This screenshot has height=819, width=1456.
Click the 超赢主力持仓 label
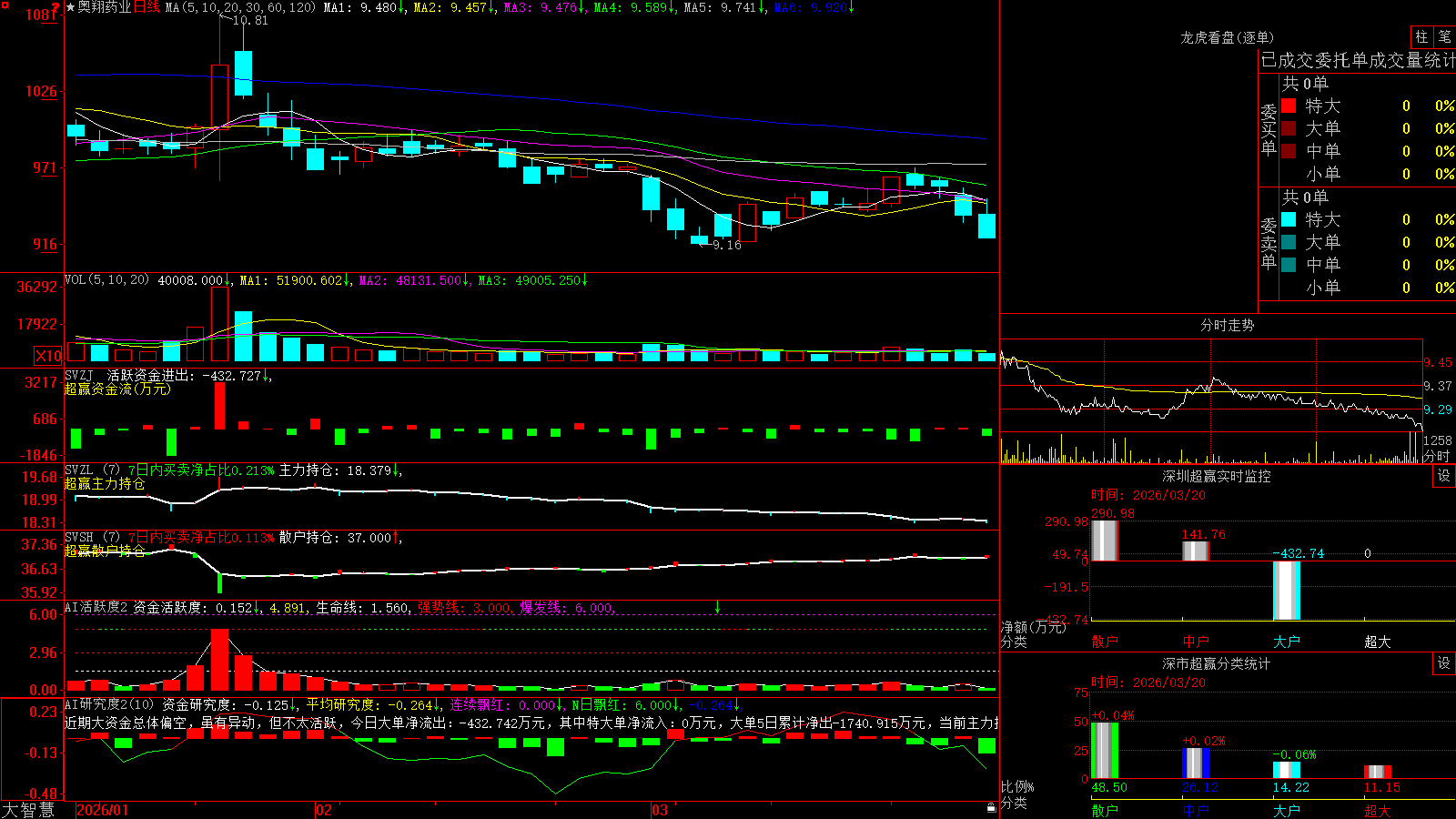[105, 483]
